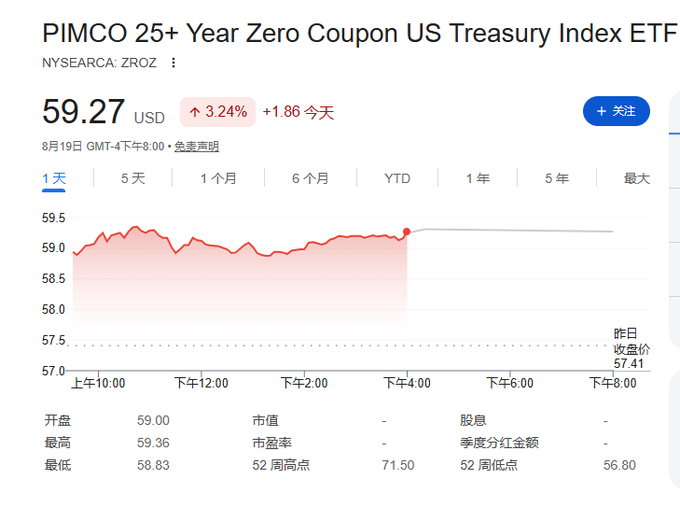
Task: Show the 6 个月 chart range
Action: 310,178
